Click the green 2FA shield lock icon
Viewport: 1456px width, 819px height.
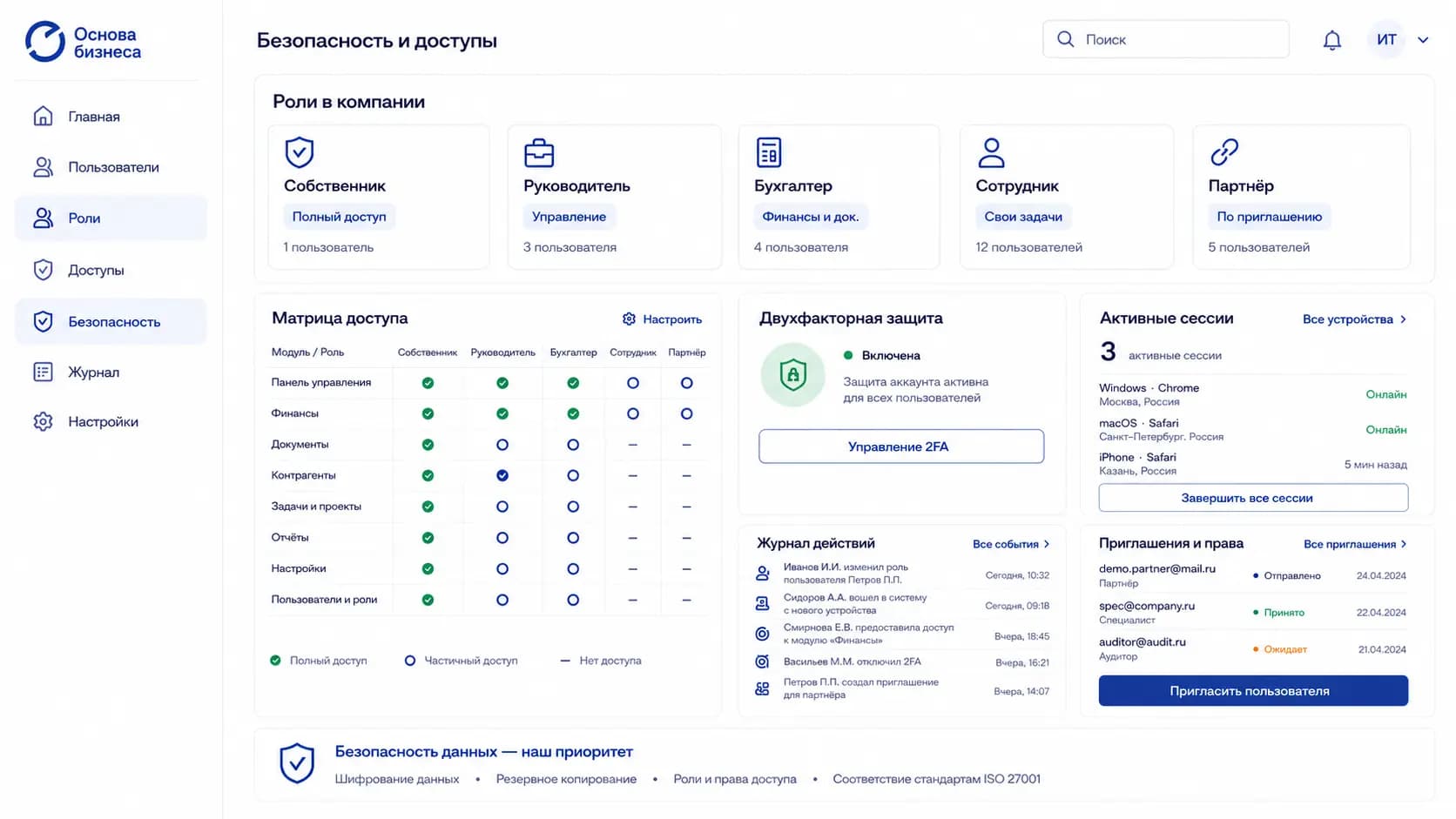(792, 375)
